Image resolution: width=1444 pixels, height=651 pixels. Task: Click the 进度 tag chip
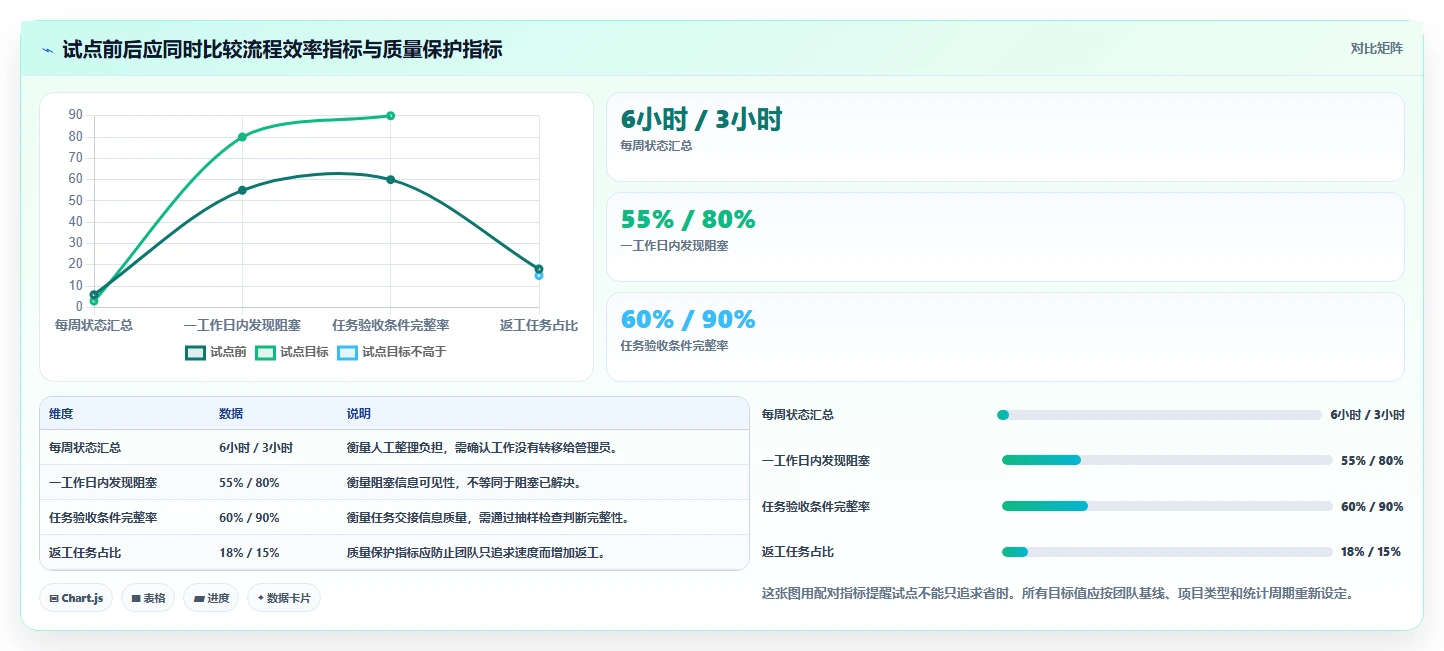coord(212,598)
